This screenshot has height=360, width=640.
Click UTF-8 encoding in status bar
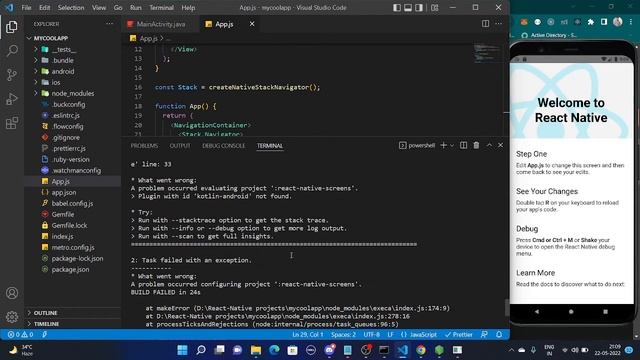point(371,334)
